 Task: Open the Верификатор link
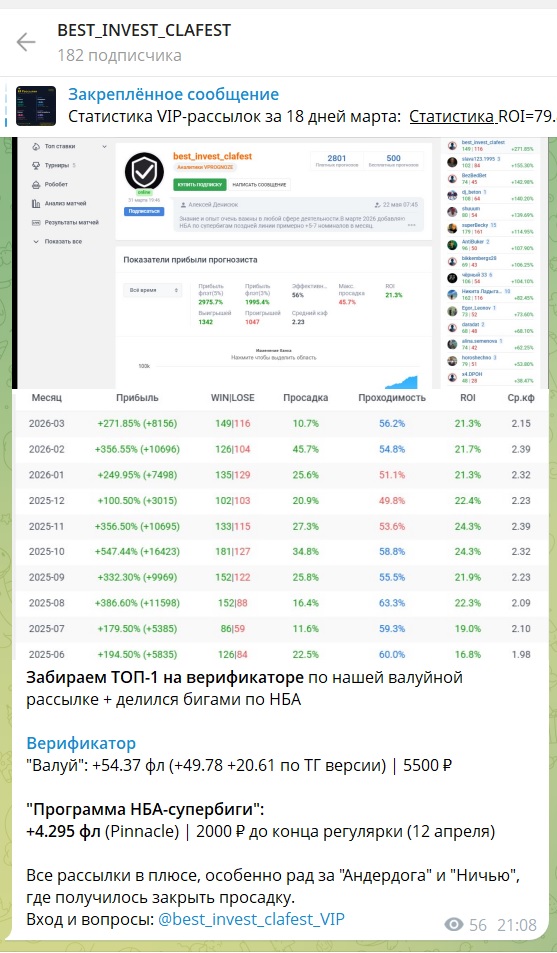81,743
